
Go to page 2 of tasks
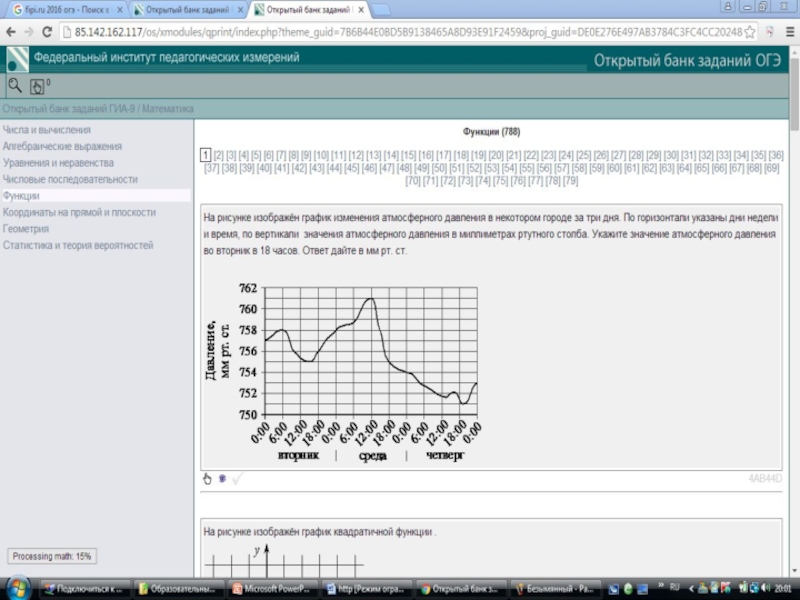pos(219,156)
